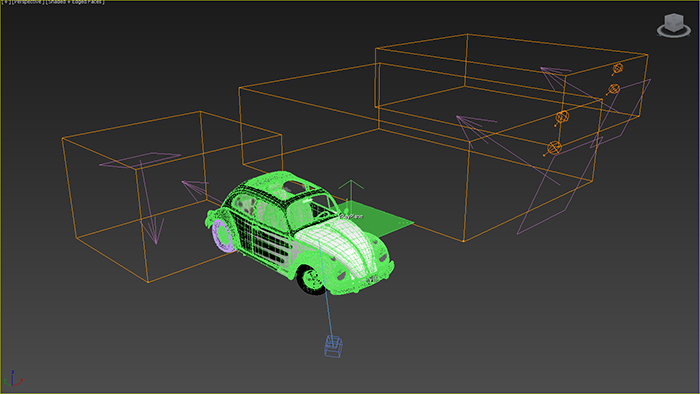The height and width of the screenshot is (394, 700).
Task: Select the purple downward arrow light in left box
Action: click(152, 203)
